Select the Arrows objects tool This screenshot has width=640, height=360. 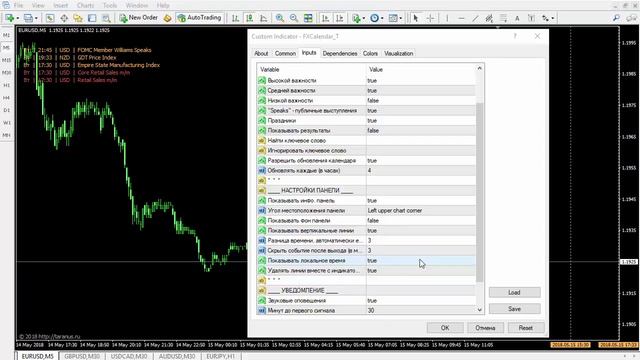(545, 18)
